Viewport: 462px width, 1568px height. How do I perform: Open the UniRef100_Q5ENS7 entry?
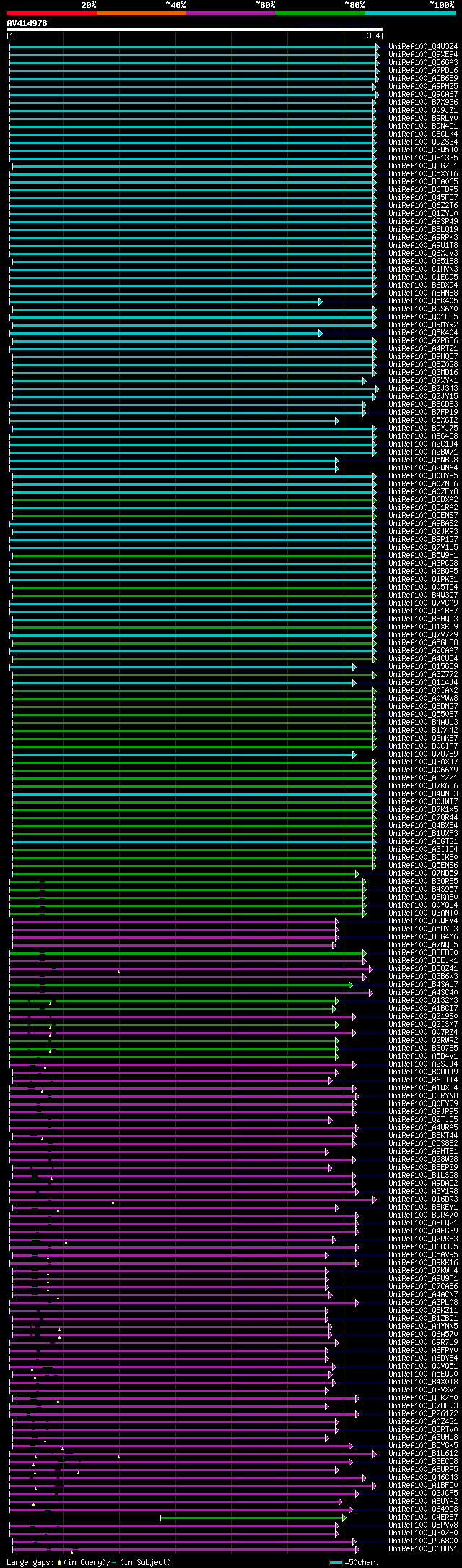(423, 515)
